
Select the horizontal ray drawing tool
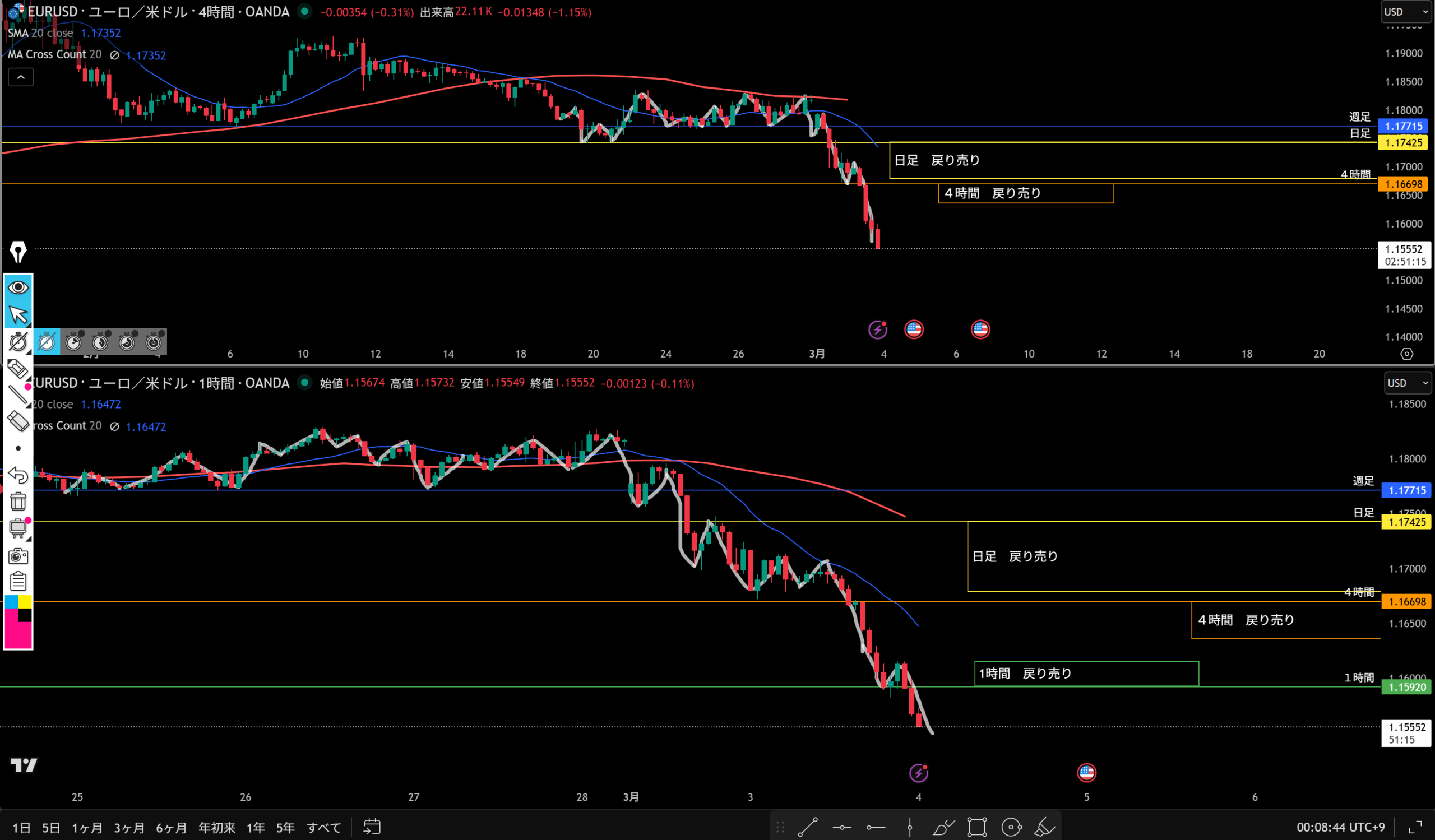click(x=875, y=827)
